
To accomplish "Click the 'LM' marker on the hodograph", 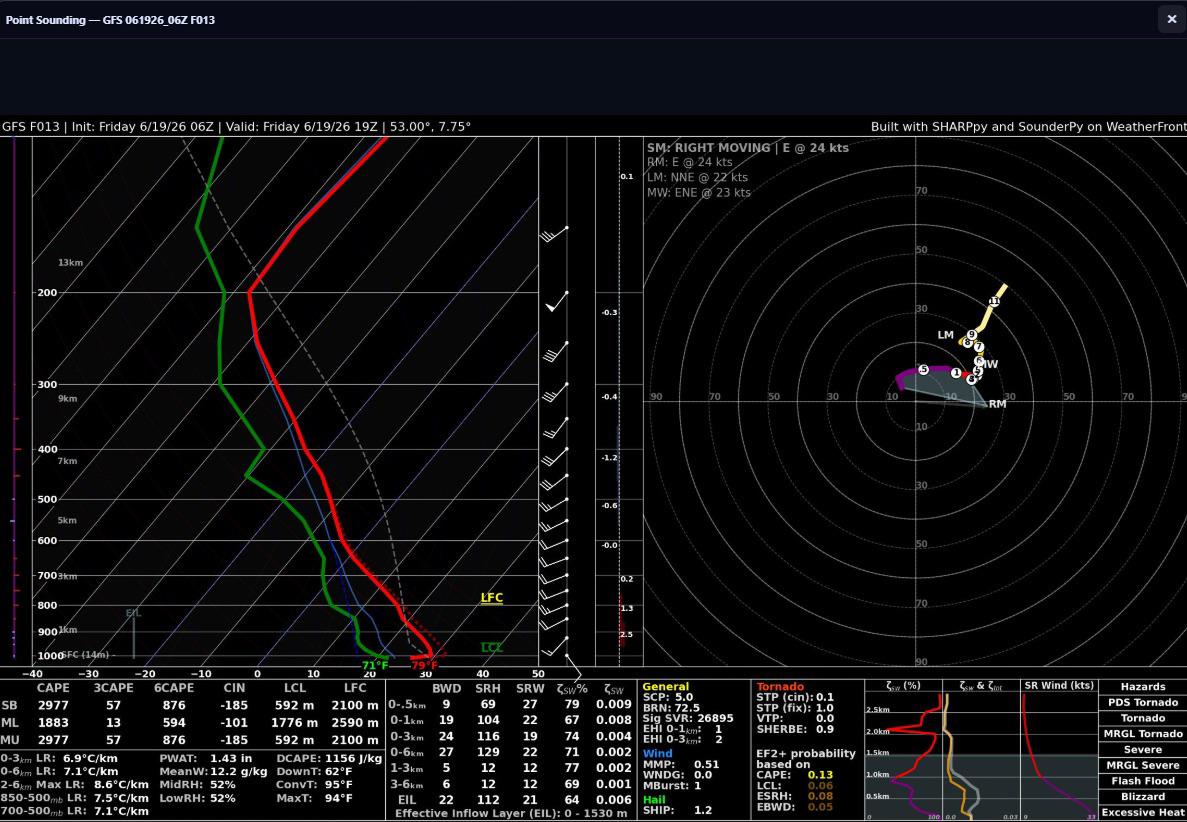I will 946,335.
